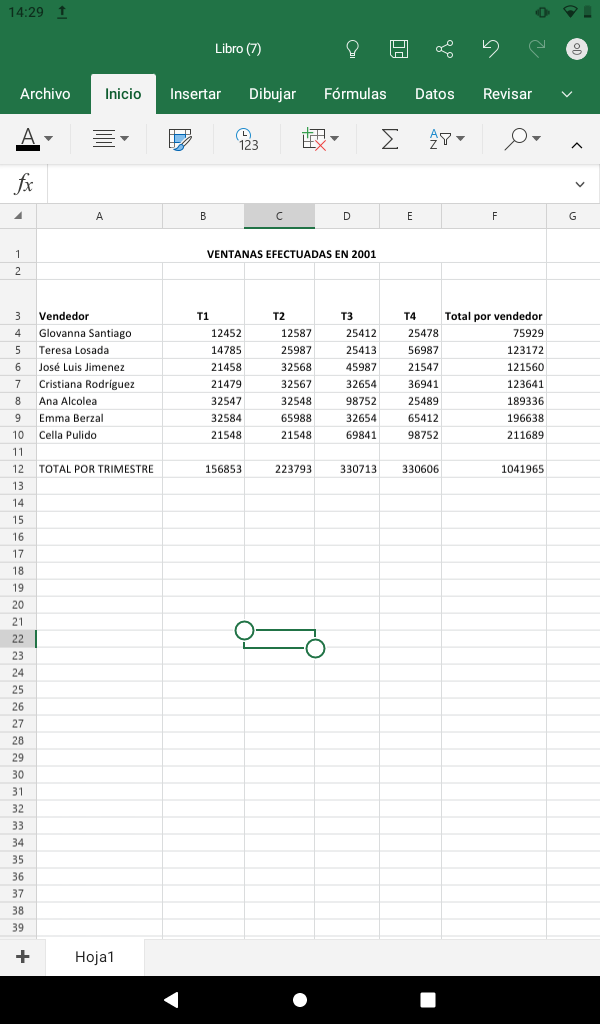Open the Datos tab

point(435,94)
